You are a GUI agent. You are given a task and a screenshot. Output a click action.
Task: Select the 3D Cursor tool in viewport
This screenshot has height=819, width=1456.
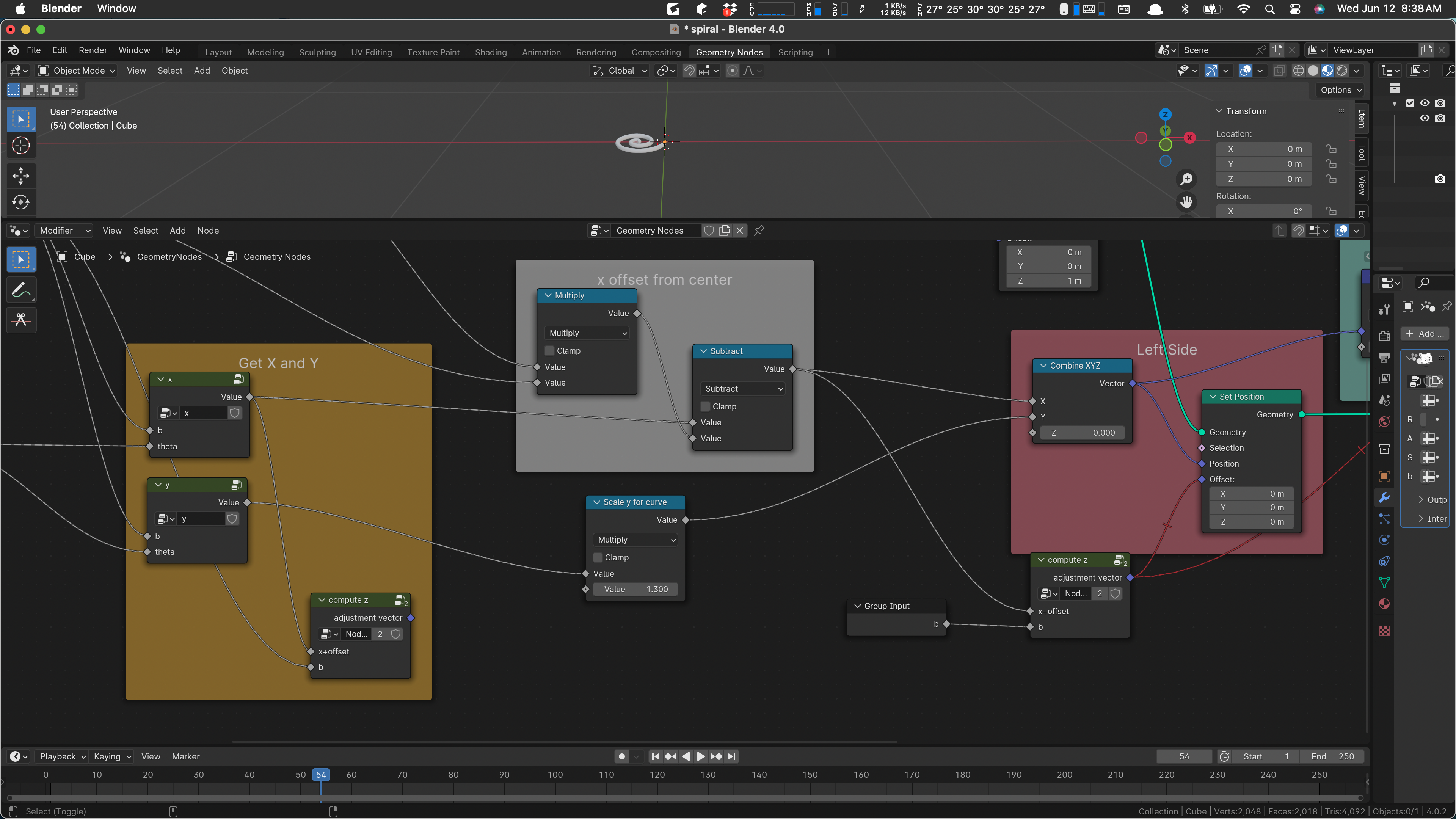pyautogui.click(x=21, y=145)
